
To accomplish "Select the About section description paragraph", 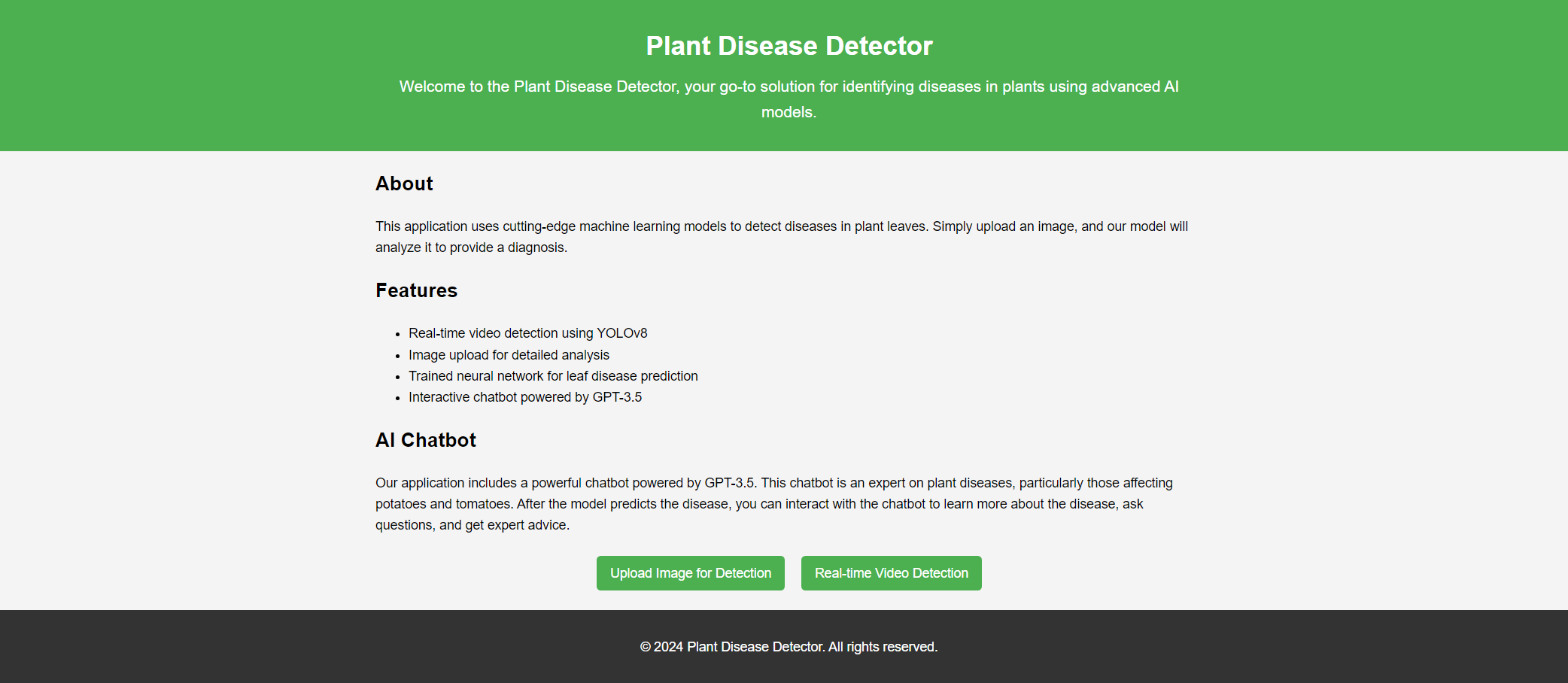I will tap(782, 236).
